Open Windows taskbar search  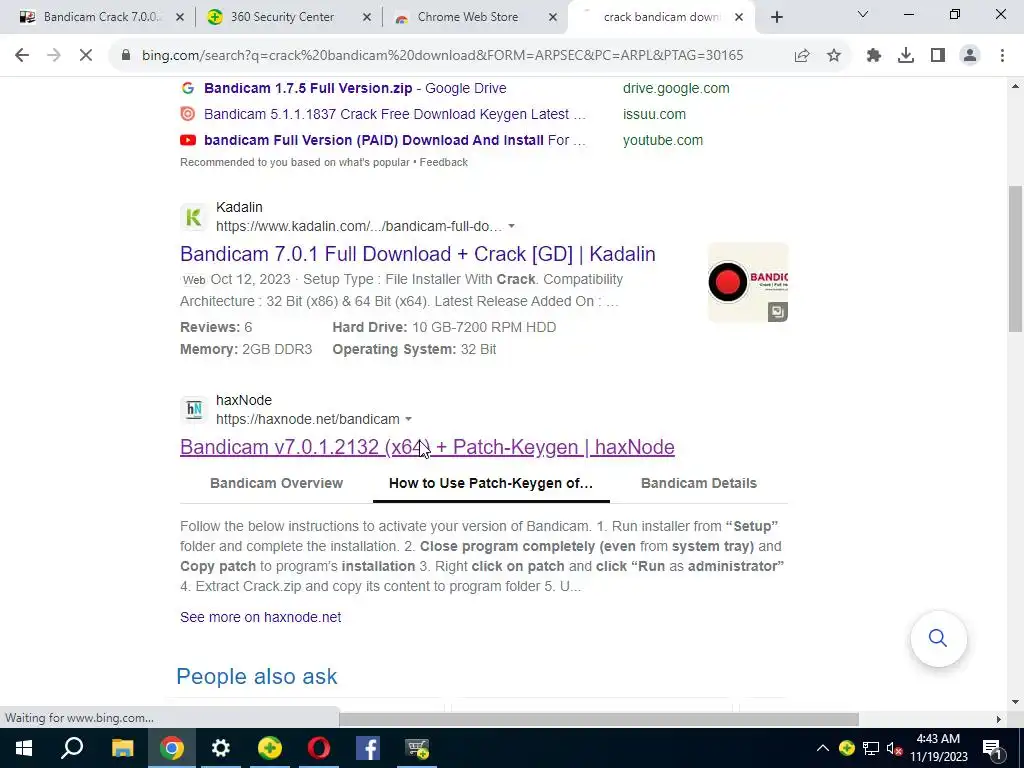pyautogui.click(x=72, y=748)
